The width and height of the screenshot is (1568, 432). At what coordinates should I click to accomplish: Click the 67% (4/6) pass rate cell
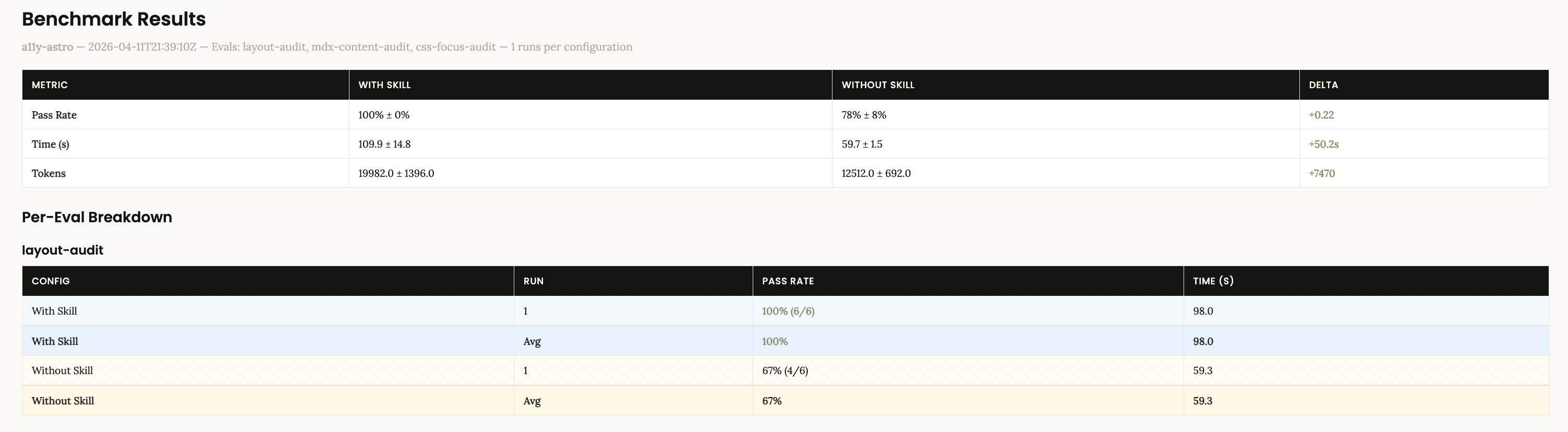pyautogui.click(x=968, y=370)
